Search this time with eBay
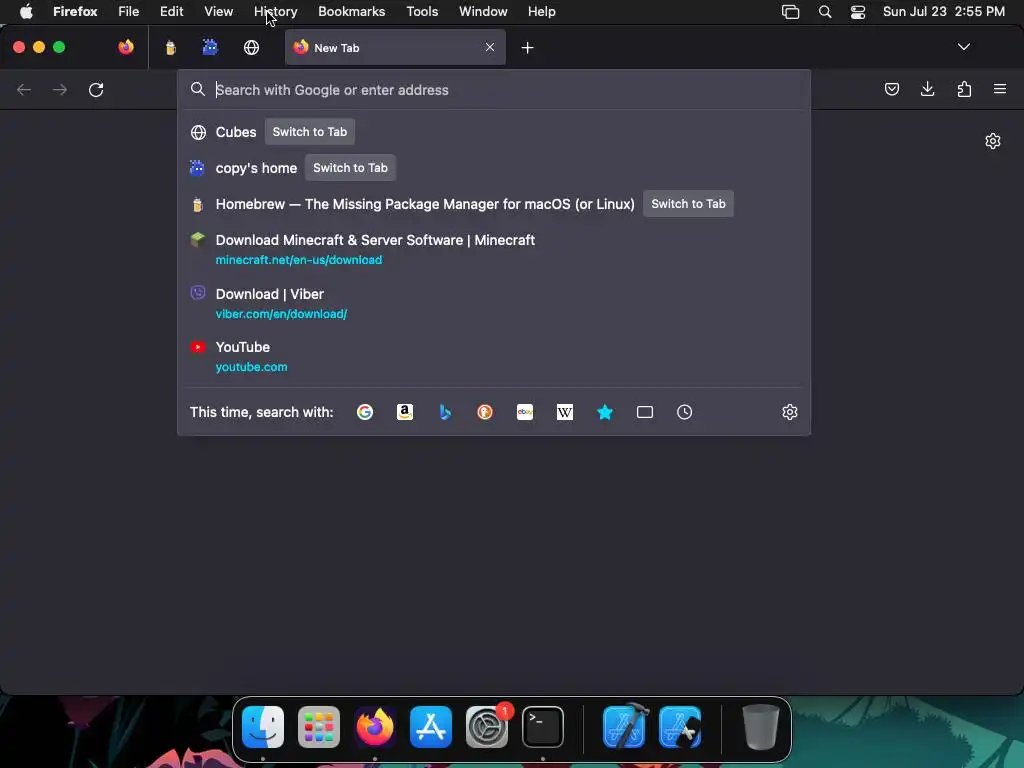Image resolution: width=1024 pixels, height=768 pixels. pos(525,412)
